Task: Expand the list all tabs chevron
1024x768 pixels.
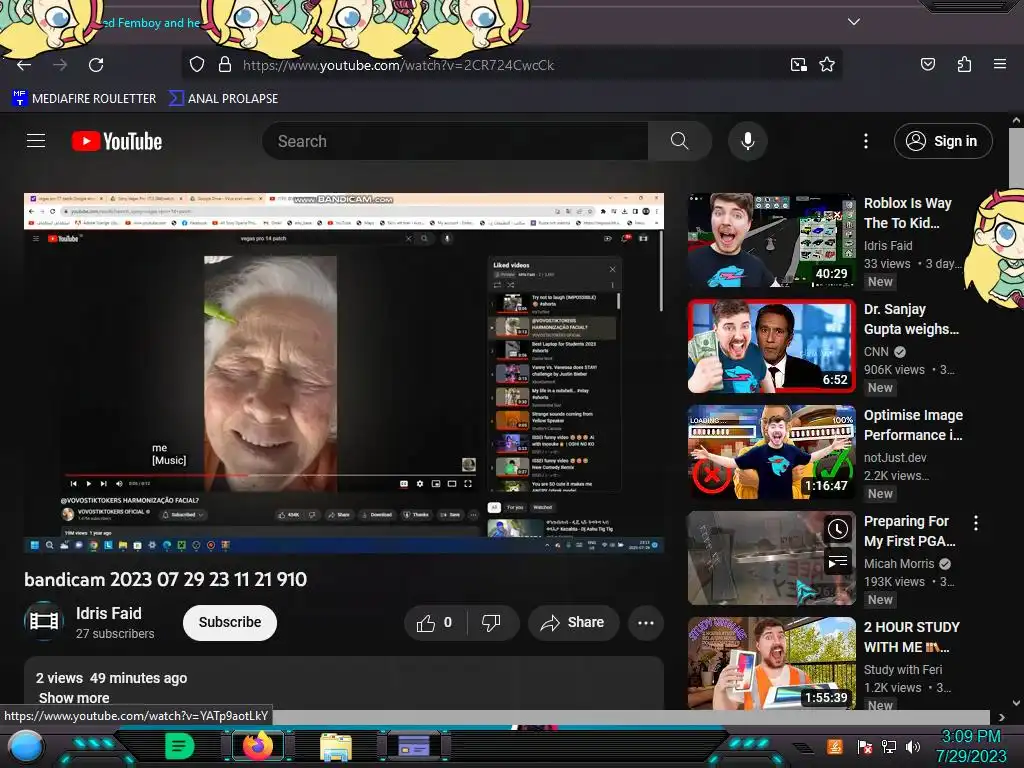Action: pyautogui.click(x=854, y=22)
